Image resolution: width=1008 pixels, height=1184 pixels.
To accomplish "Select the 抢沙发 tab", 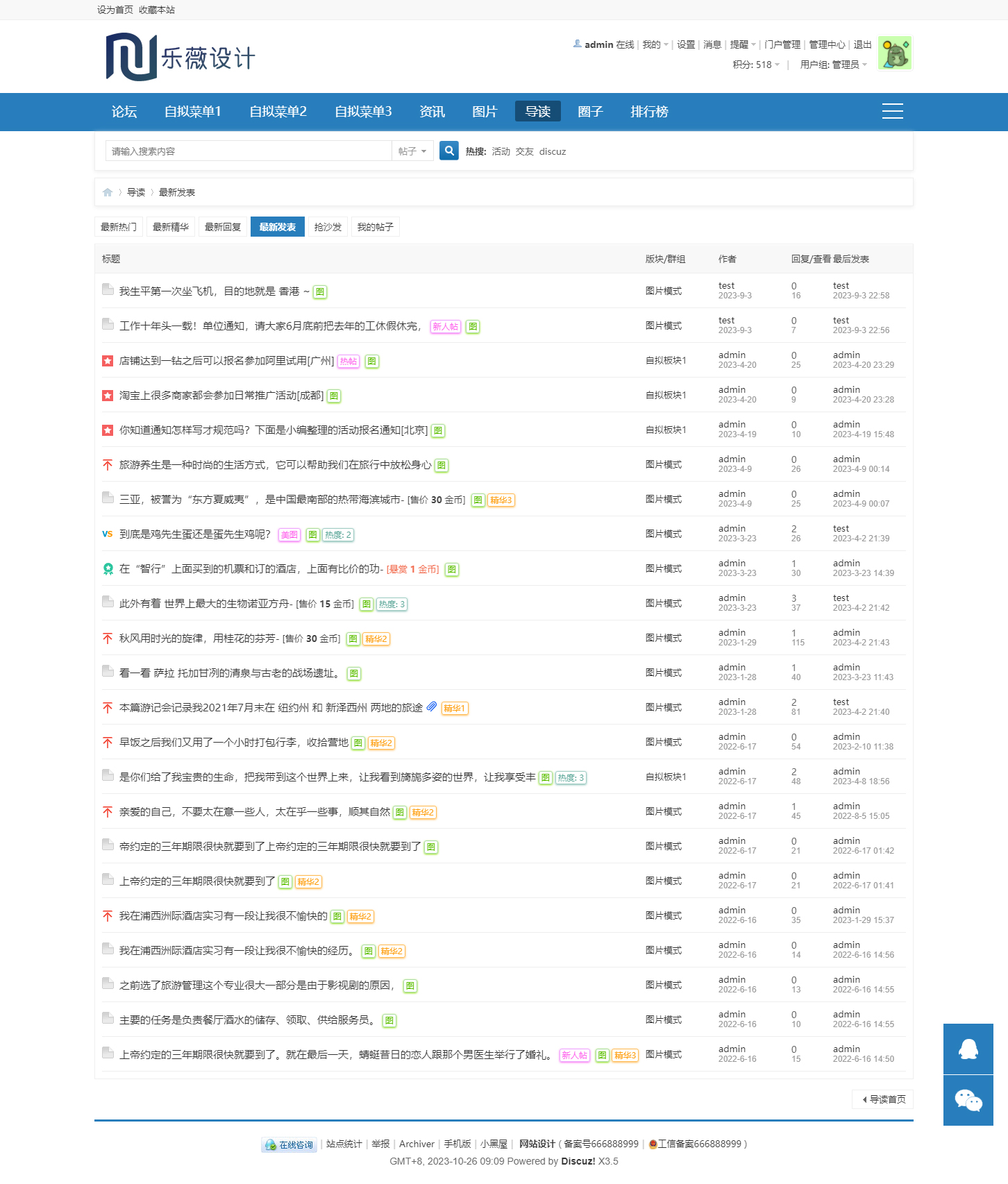I will pos(328,227).
